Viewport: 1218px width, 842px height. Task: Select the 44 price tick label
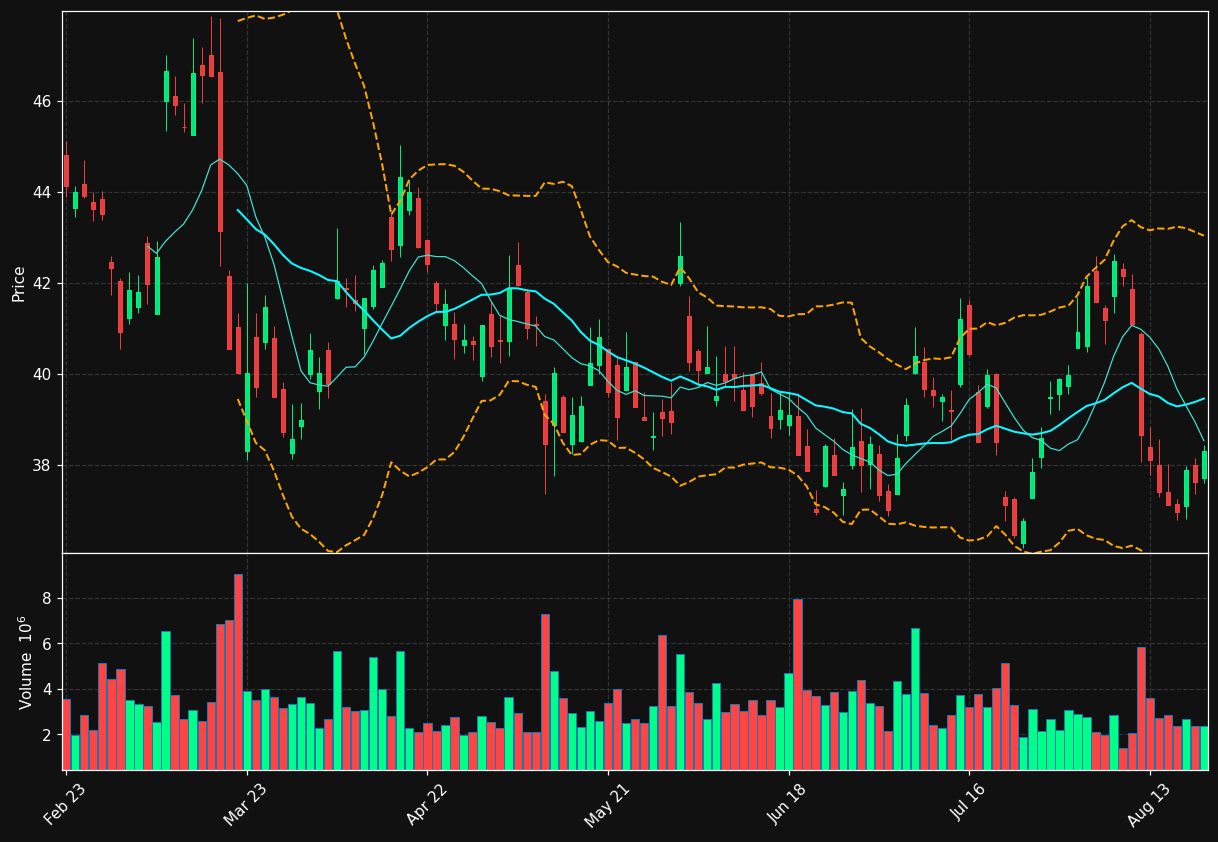pos(41,193)
